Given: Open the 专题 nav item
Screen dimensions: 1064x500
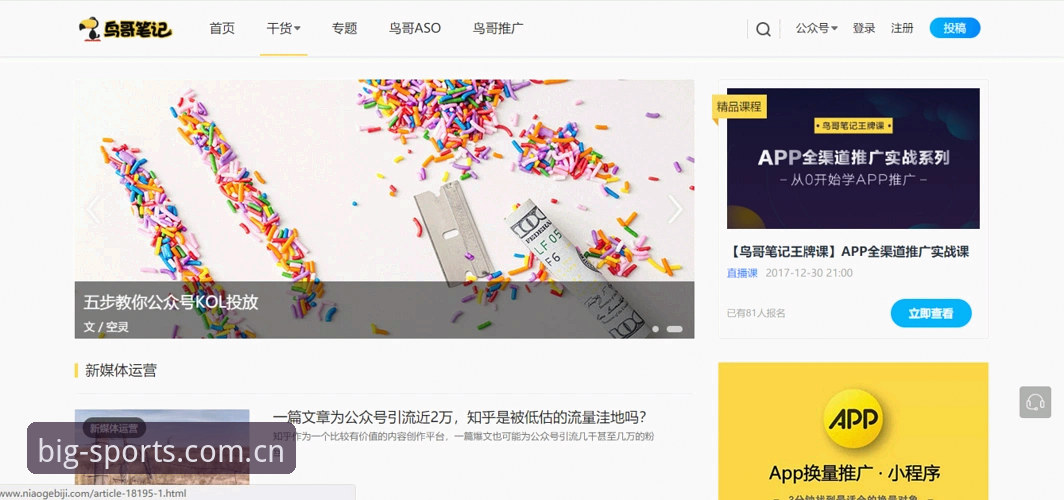Looking at the screenshot, I should [344, 28].
